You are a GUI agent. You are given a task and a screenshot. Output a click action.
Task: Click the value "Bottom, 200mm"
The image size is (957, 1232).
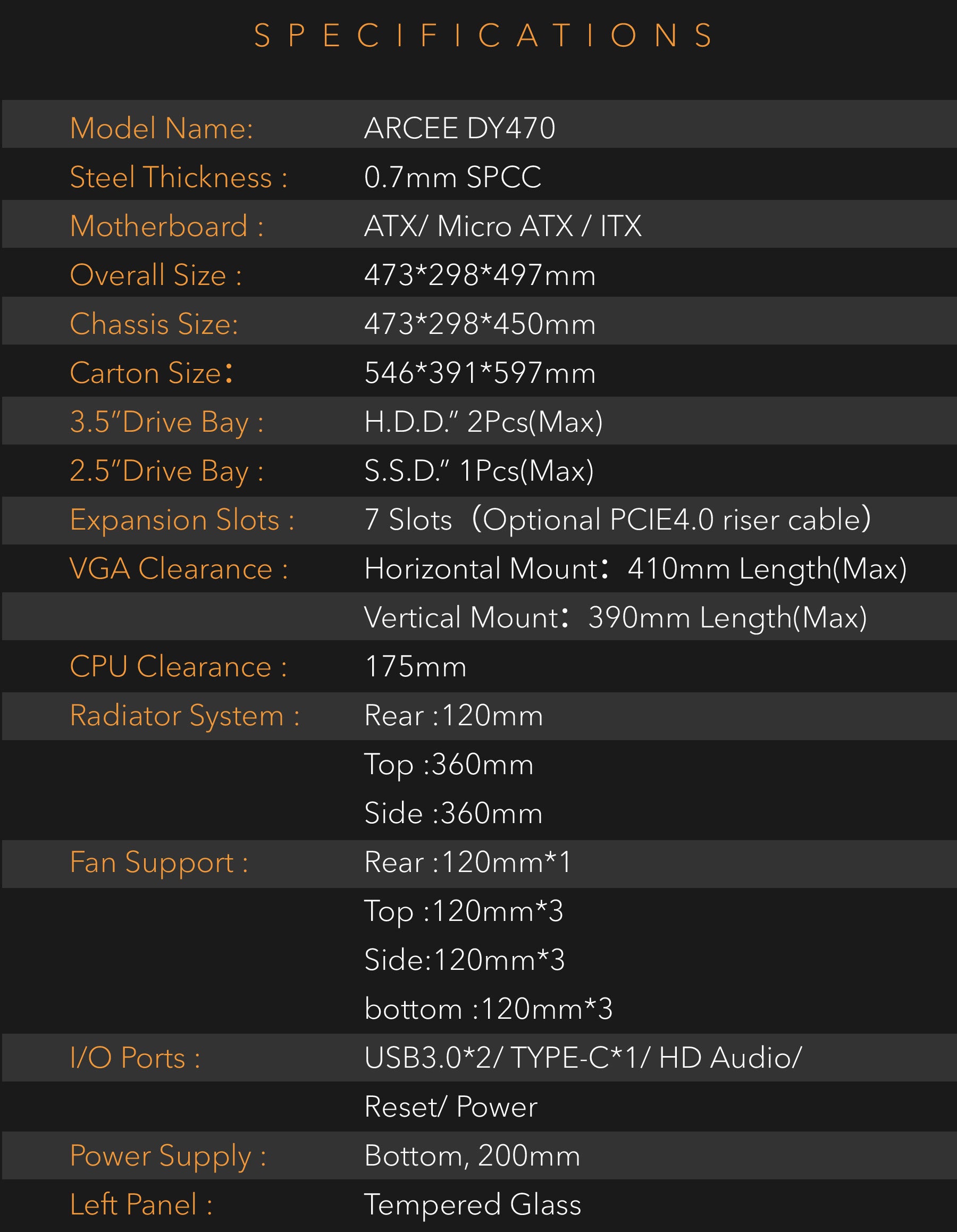point(473,1156)
